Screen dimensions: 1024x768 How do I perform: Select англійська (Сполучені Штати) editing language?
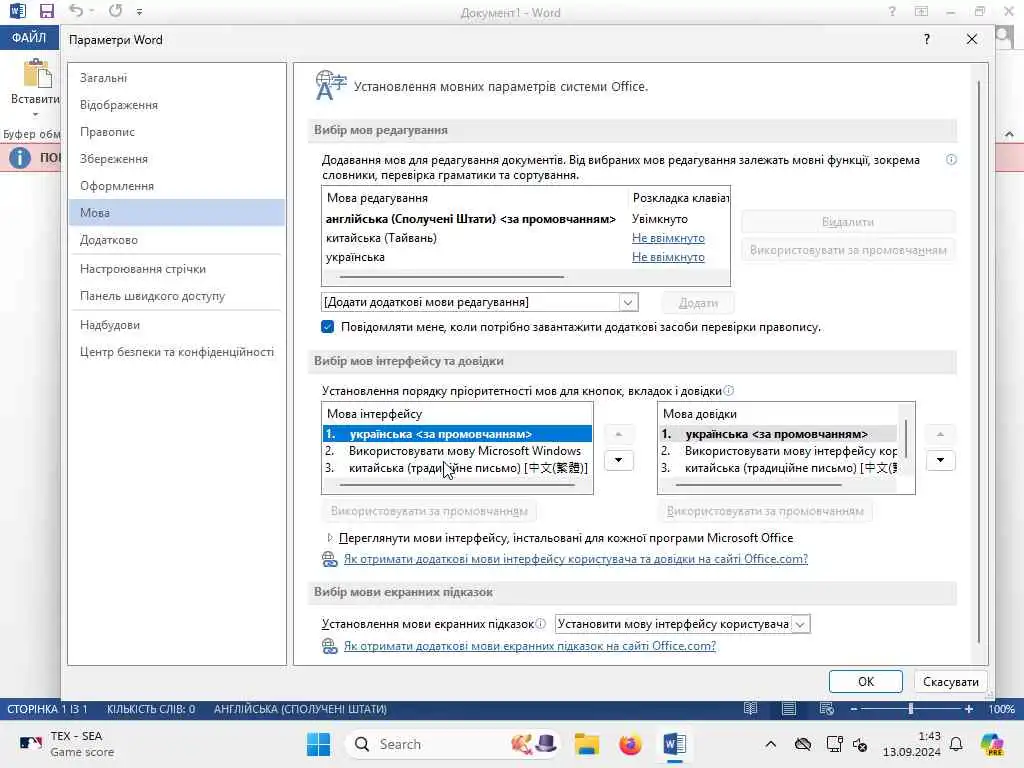[x=471, y=219]
